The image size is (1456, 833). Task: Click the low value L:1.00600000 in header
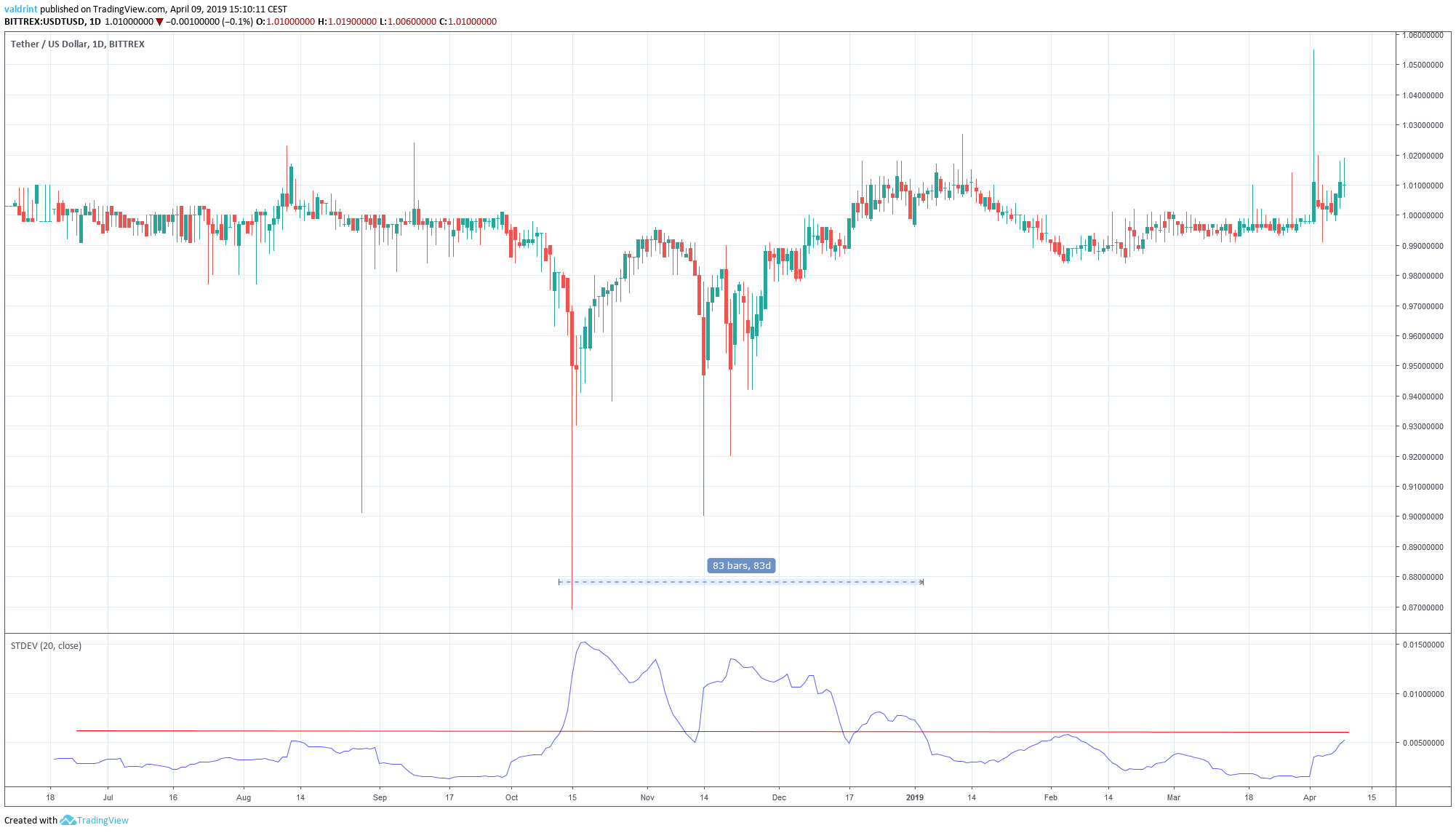408,22
